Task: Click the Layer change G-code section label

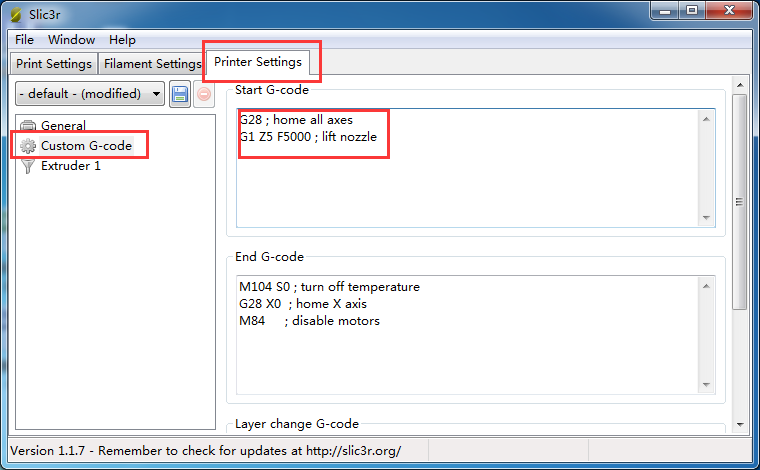Action: coord(297,424)
